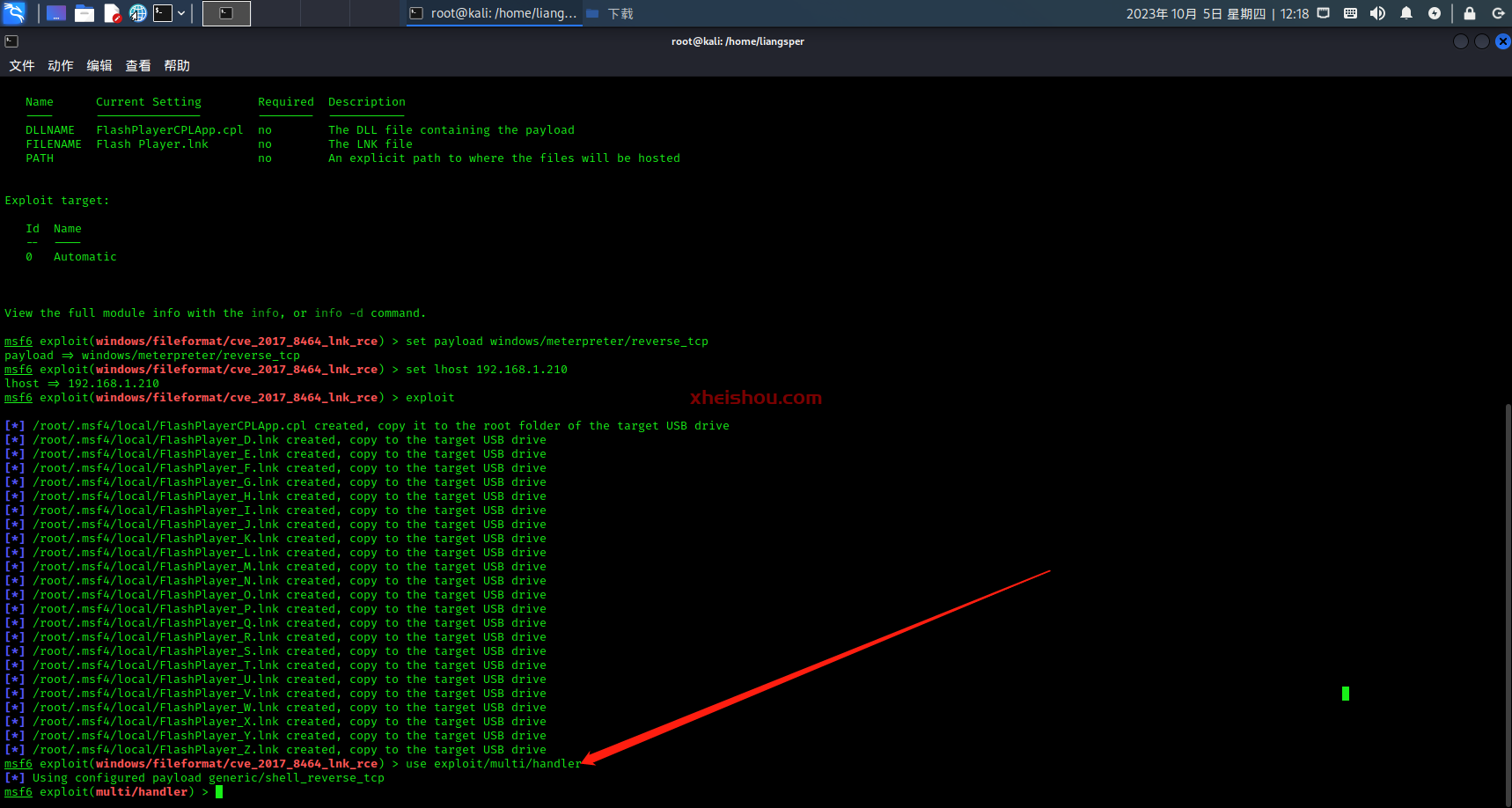Click the terminal vertical scrollbar handle
1512x808 pixels.
[x=1508, y=604]
